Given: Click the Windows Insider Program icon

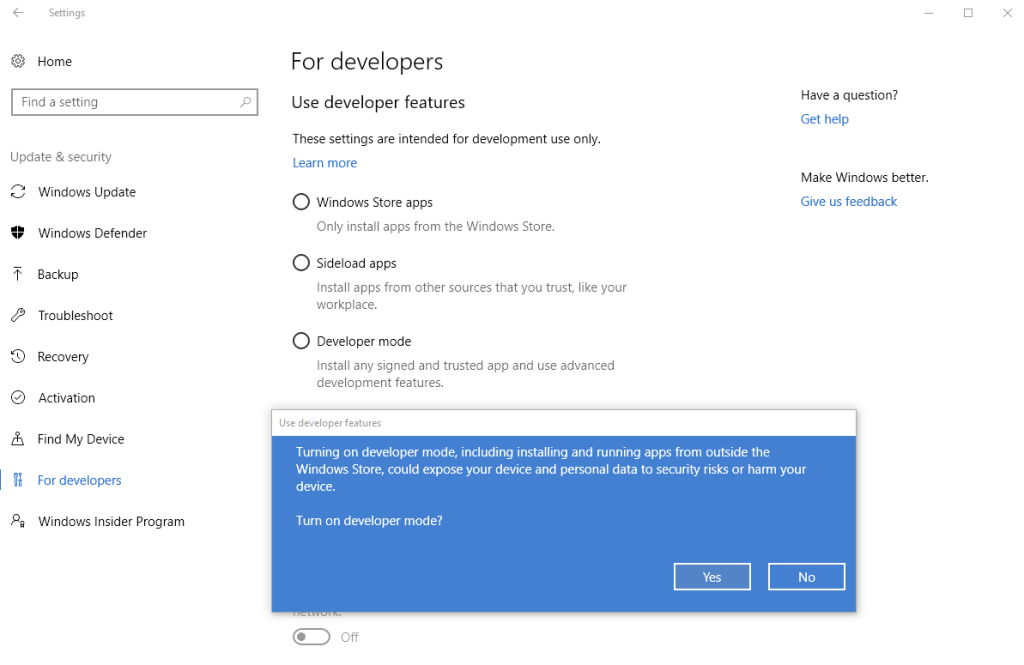Looking at the screenshot, I should pos(18,521).
